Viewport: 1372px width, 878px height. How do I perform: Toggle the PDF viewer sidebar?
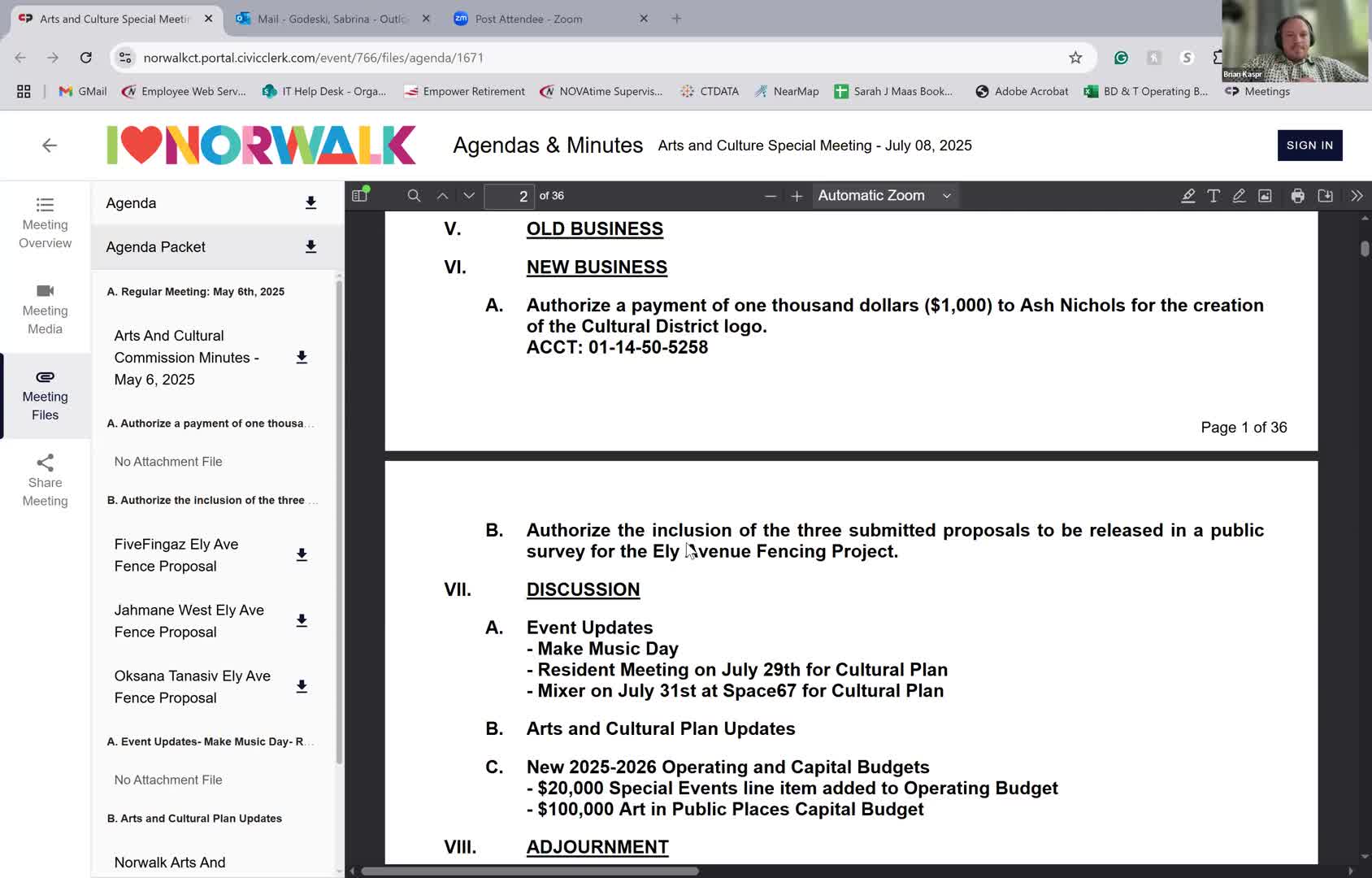click(x=360, y=195)
